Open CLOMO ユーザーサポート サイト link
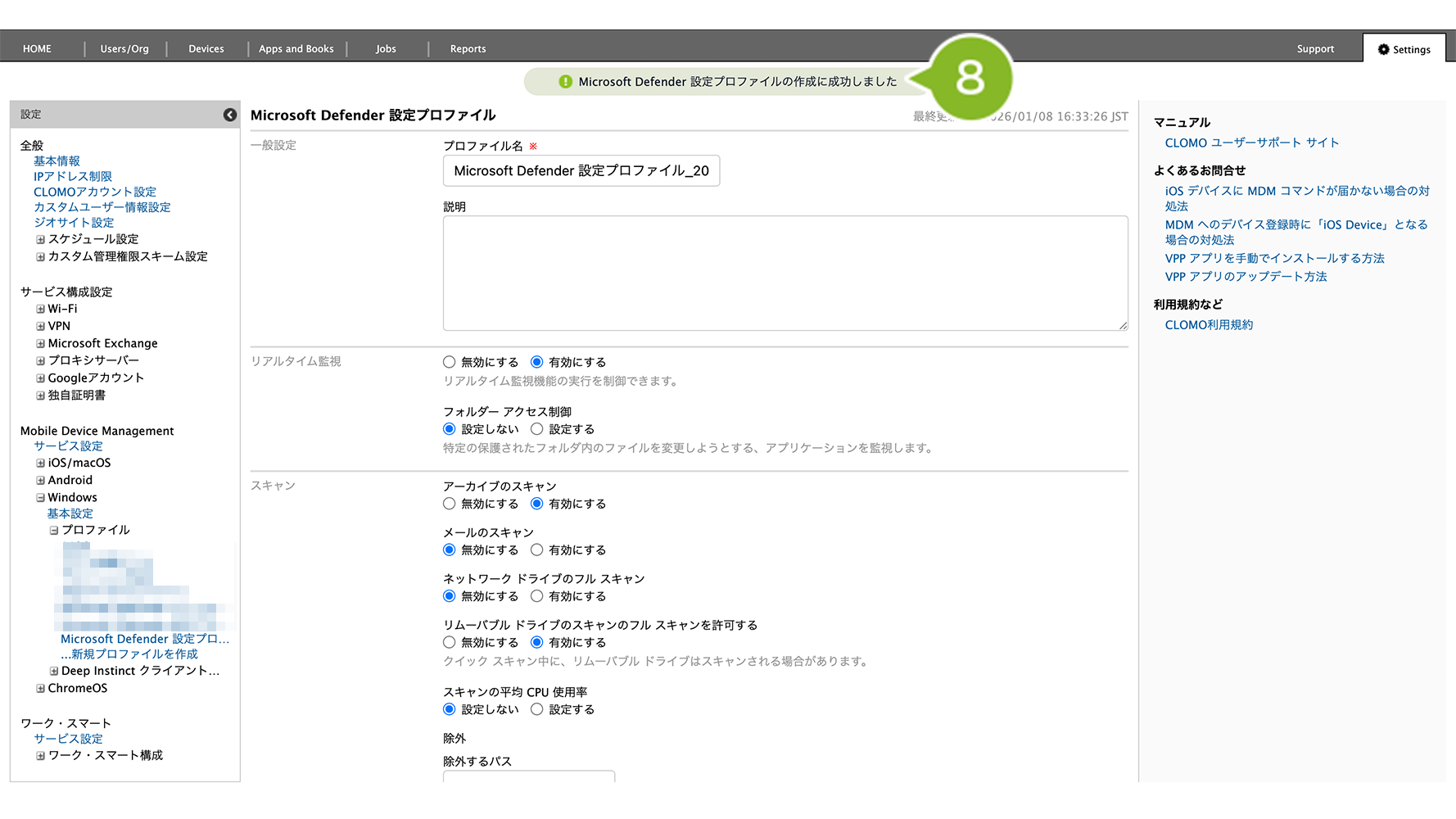This screenshot has width=1456, height=819. (x=1251, y=143)
